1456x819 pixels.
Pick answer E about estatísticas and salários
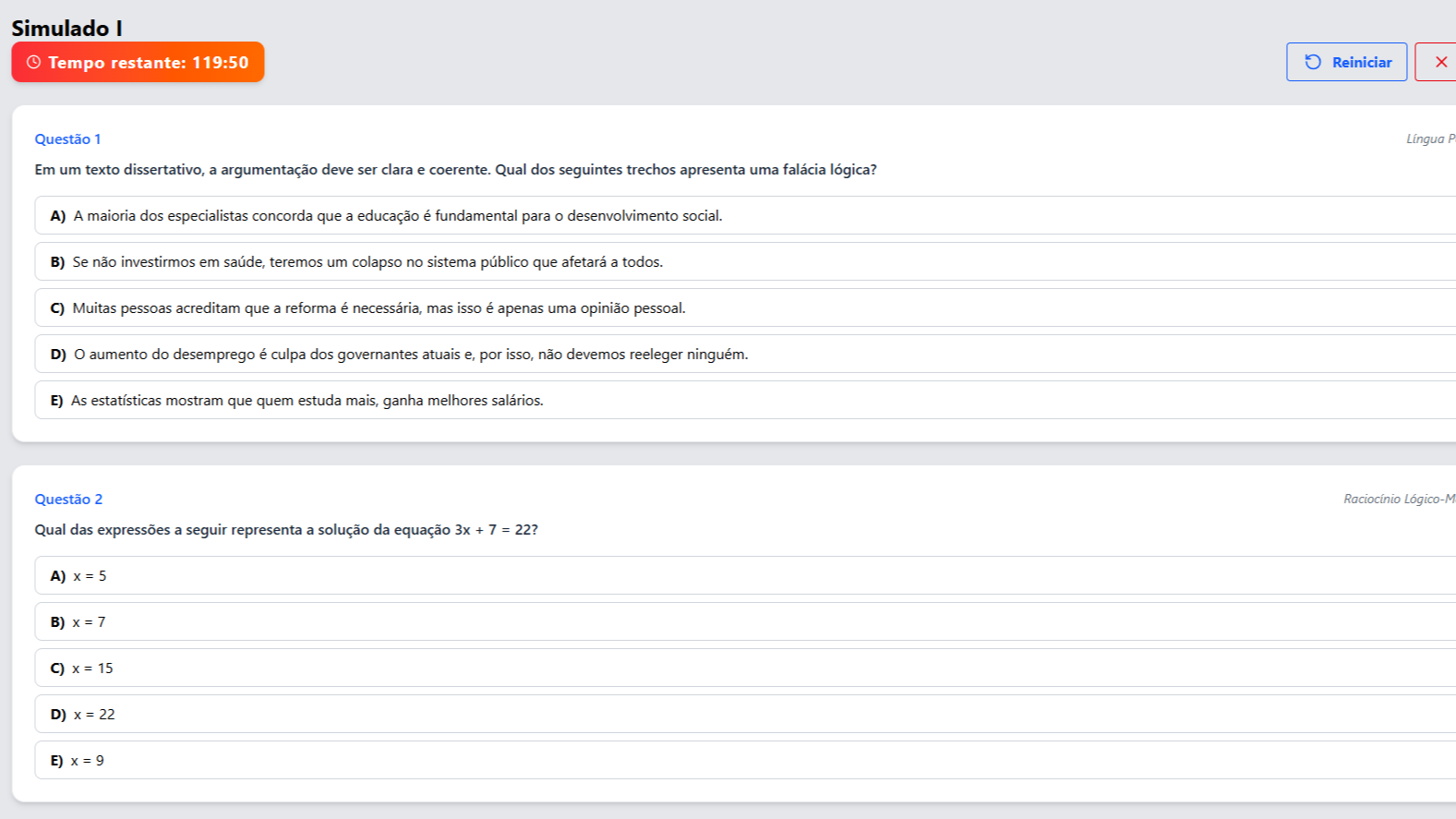point(307,401)
